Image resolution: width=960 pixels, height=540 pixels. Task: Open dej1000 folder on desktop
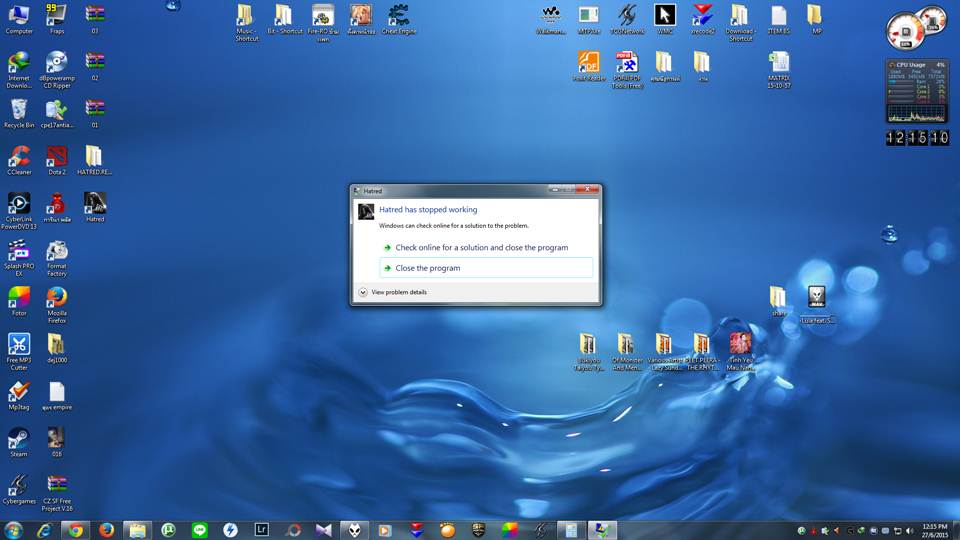click(57, 348)
